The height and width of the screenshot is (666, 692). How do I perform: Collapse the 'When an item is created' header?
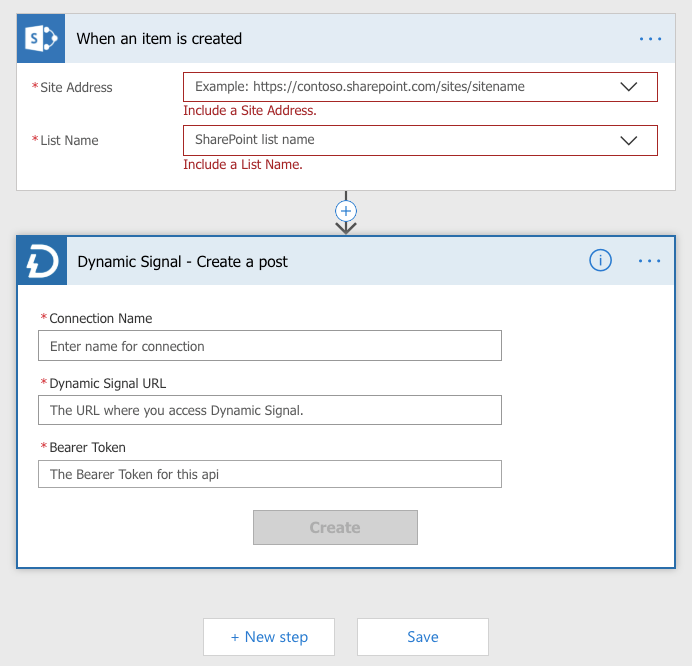point(300,39)
